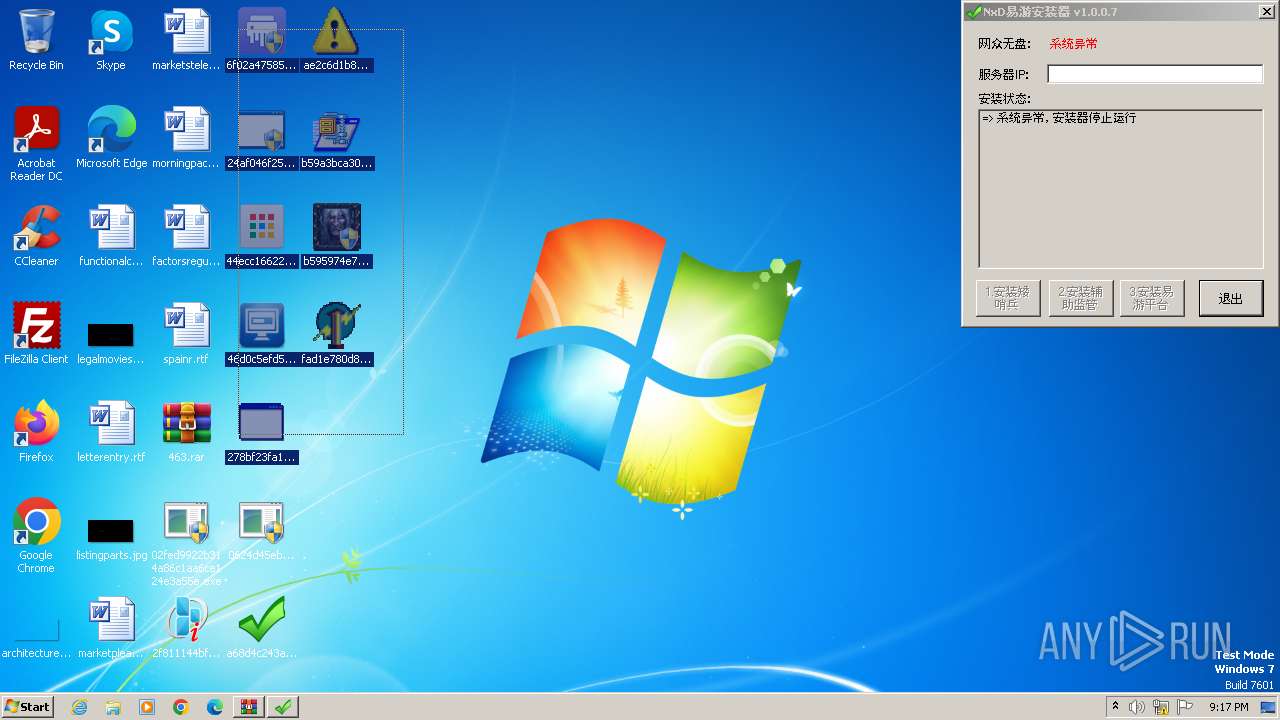Click the 退出 exit button

click(x=1231, y=298)
